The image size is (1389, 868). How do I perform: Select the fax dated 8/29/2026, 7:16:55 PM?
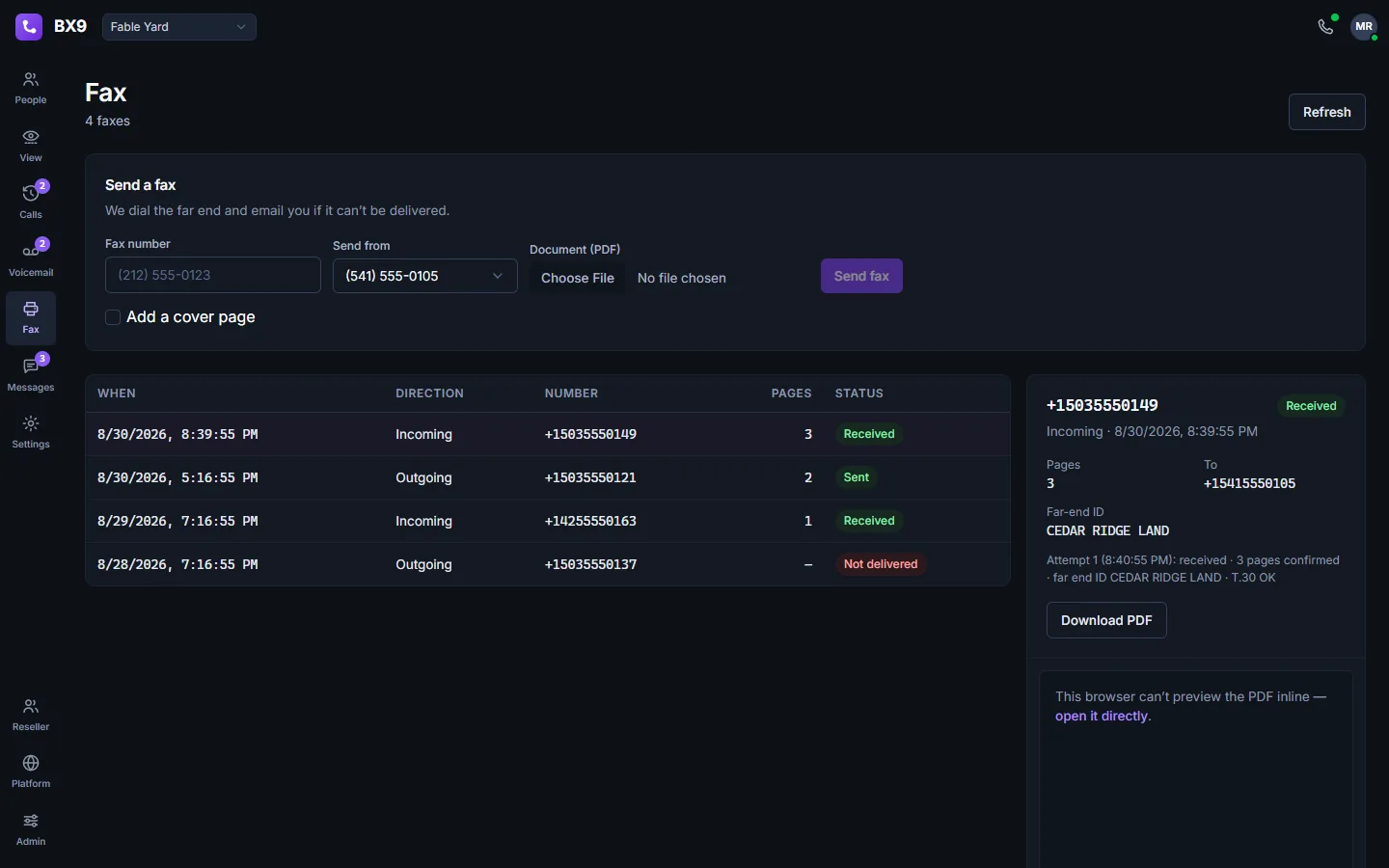pos(548,521)
